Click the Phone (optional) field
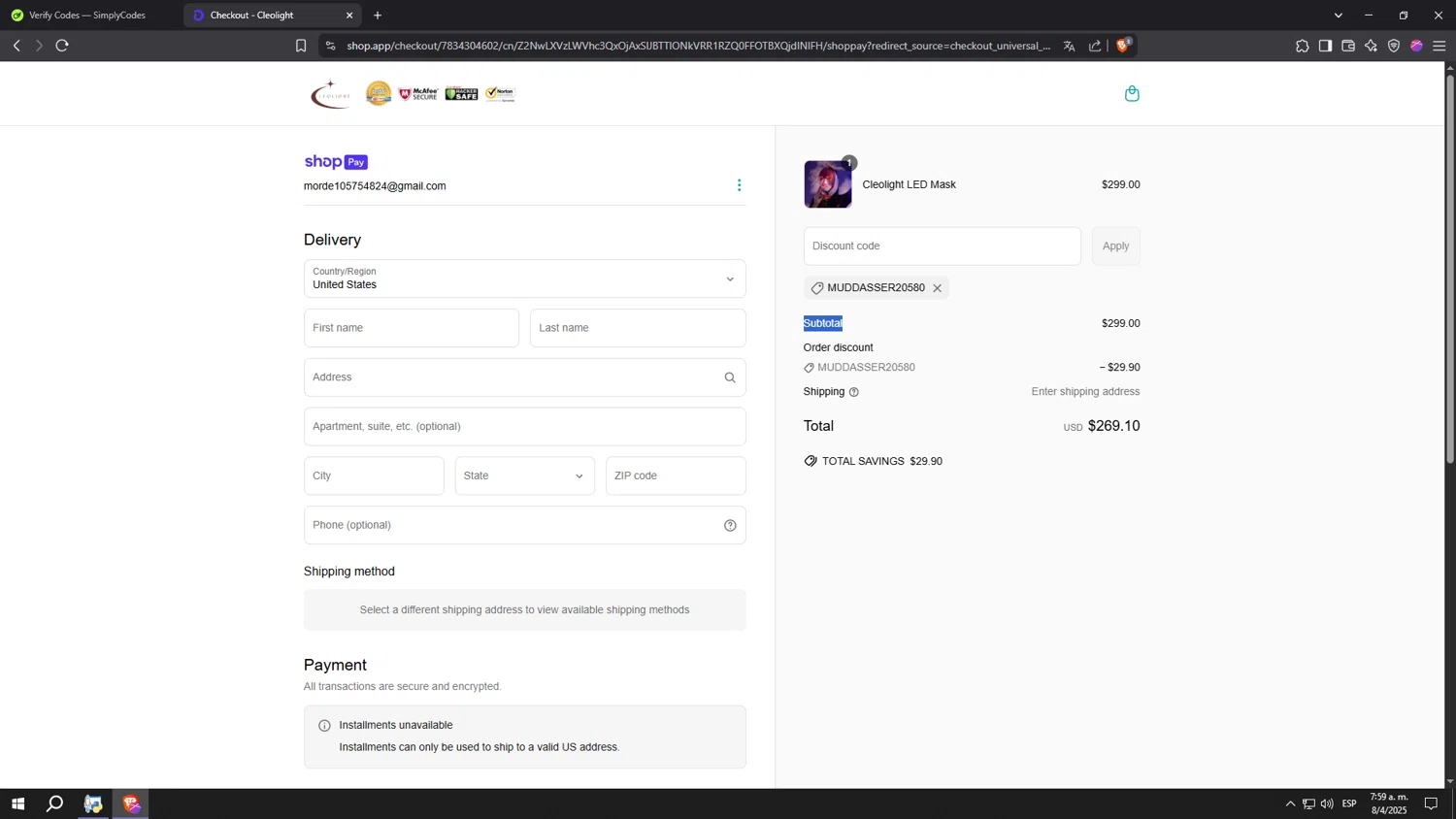 point(525,525)
